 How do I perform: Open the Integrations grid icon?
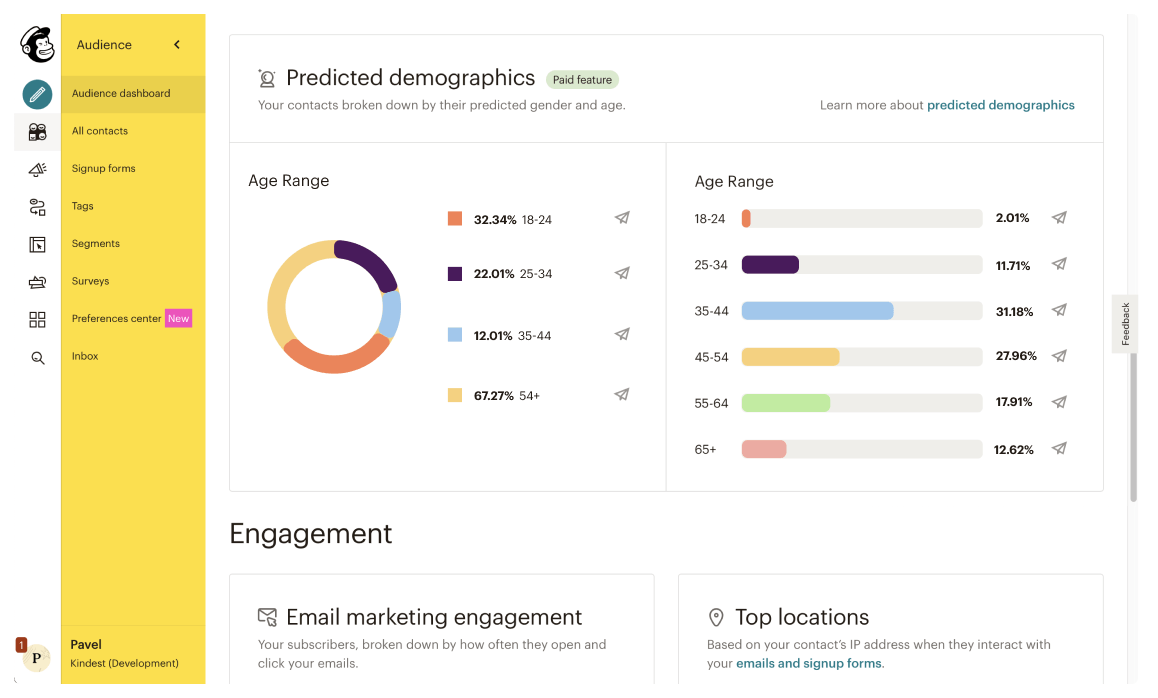(37, 319)
